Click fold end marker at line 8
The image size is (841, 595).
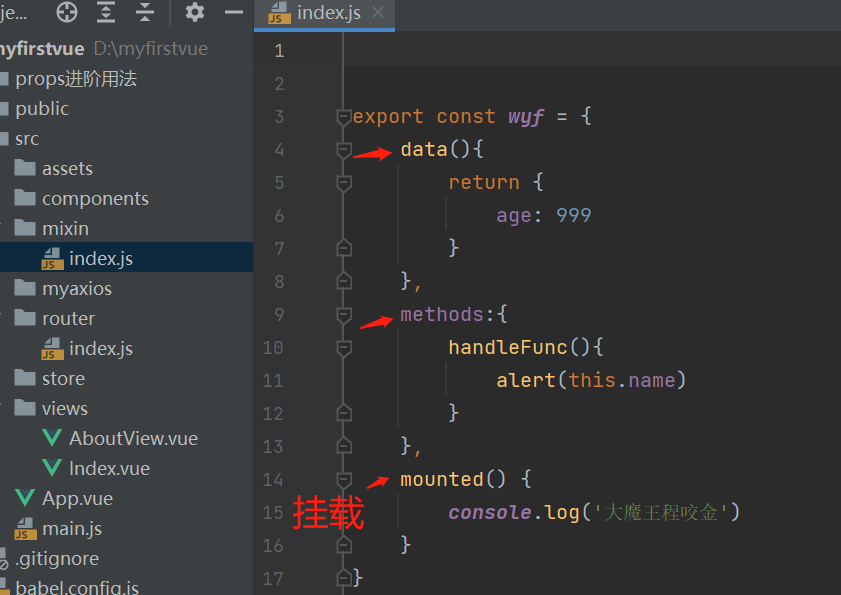click(344, 281)
